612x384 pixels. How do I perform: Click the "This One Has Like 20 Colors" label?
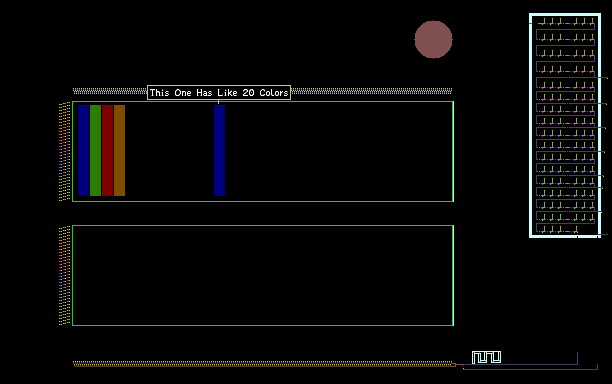(219, 92)
